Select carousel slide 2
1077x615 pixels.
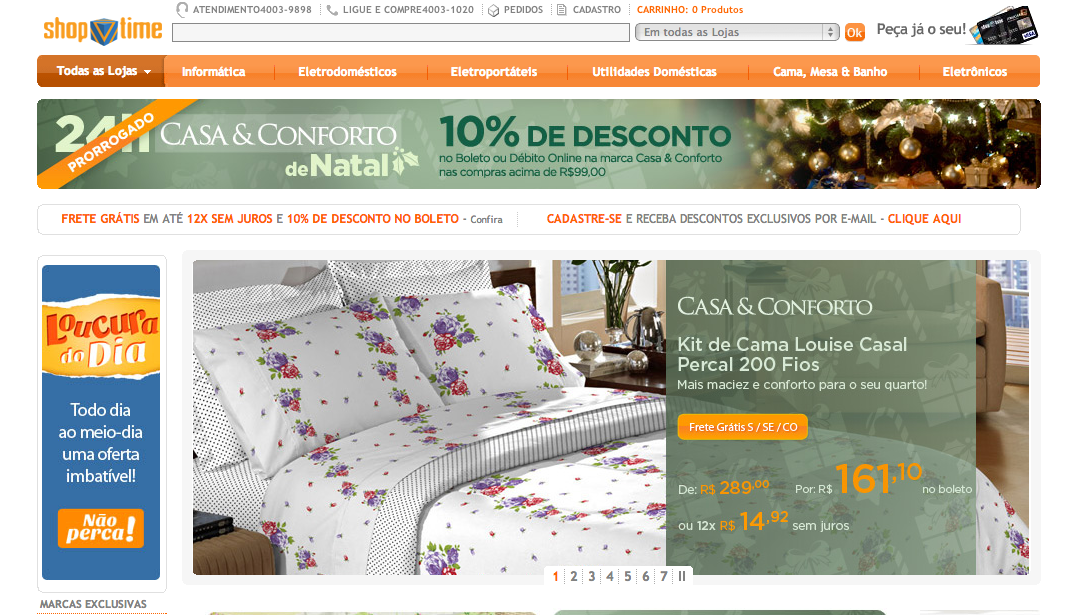click(x=574, y=577)
